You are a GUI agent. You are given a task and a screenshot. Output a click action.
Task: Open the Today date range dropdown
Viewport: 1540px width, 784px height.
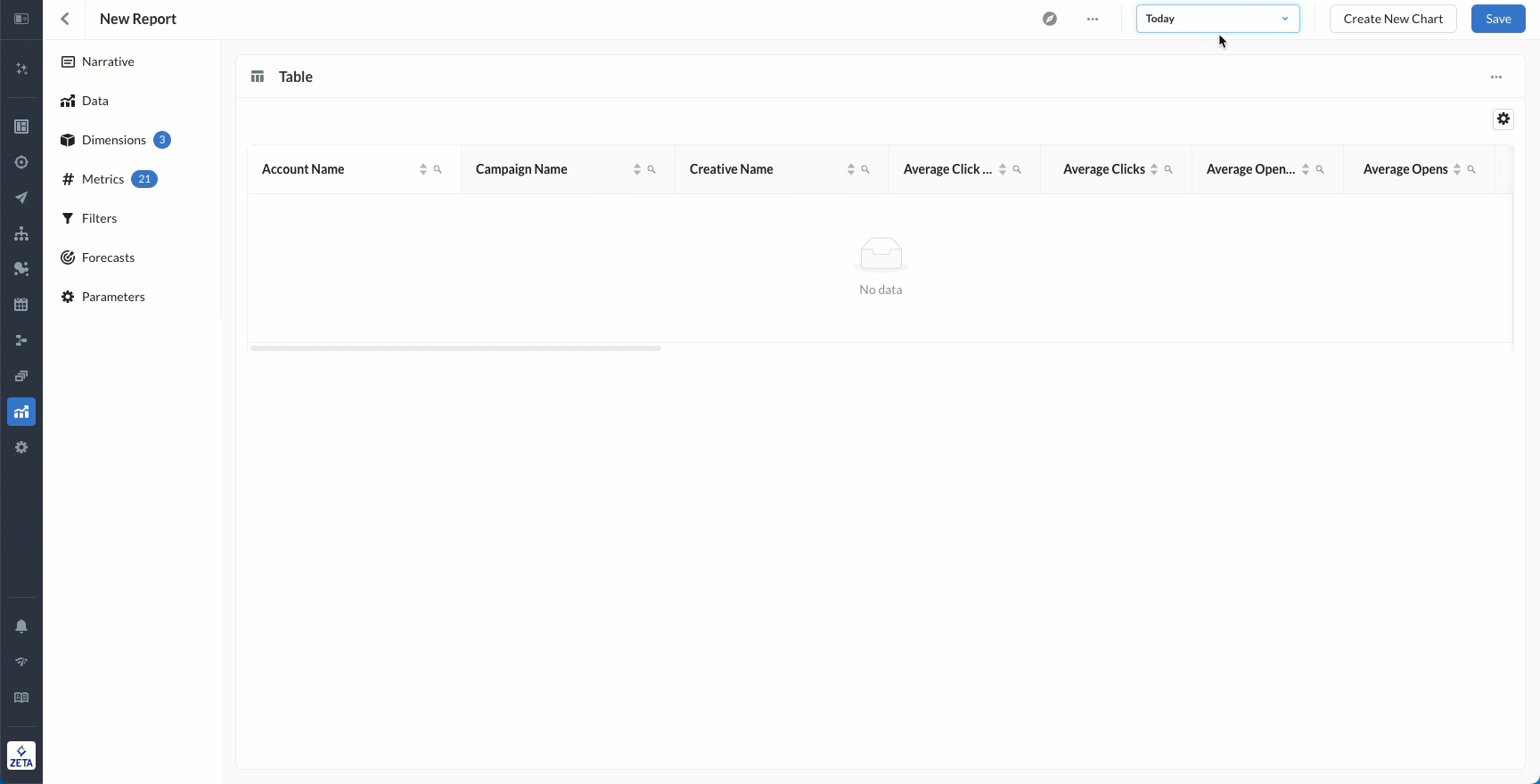[1217, 19]
